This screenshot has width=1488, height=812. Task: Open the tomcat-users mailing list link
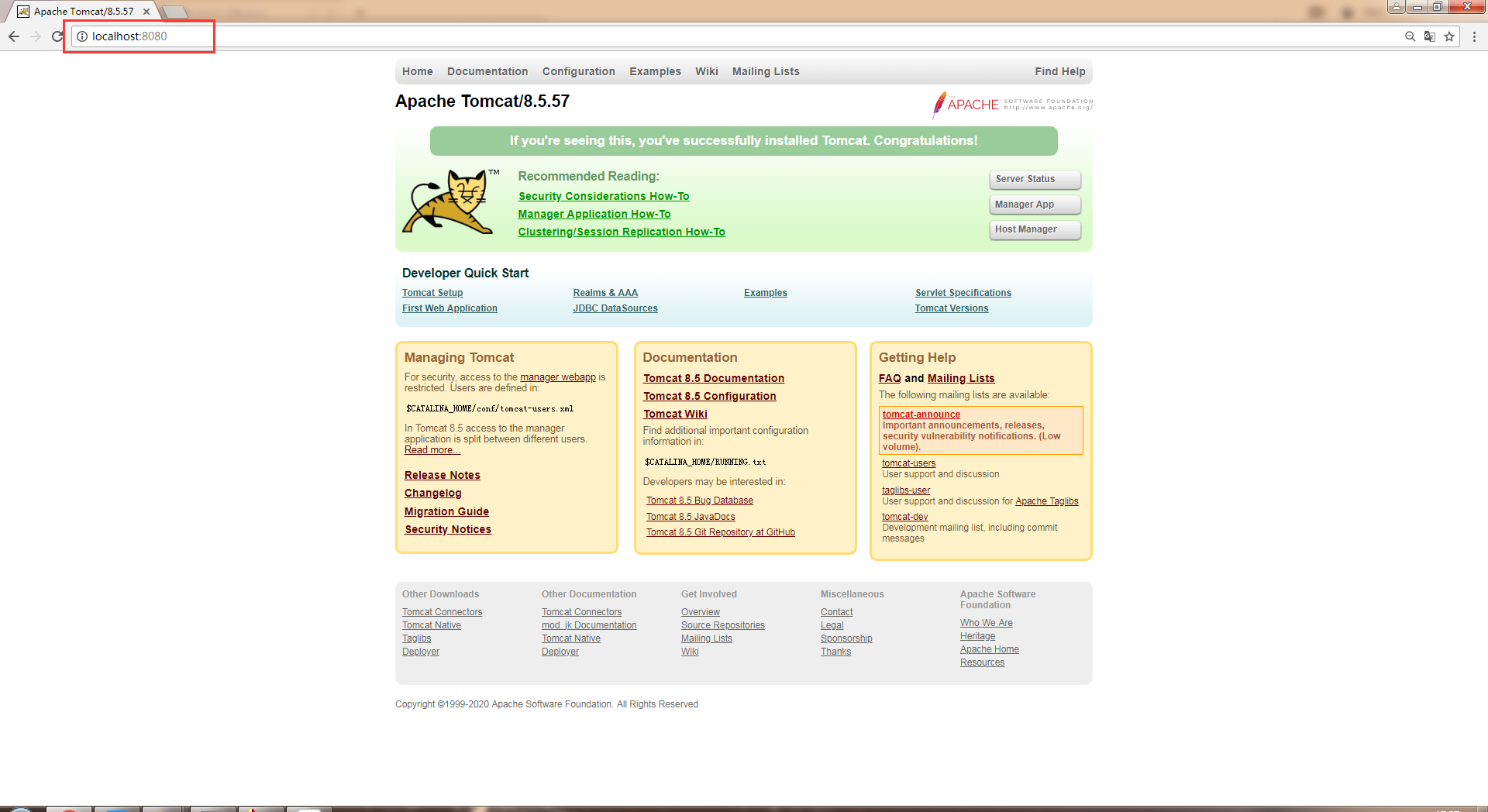pyautogui.click(x=909, y=463)
